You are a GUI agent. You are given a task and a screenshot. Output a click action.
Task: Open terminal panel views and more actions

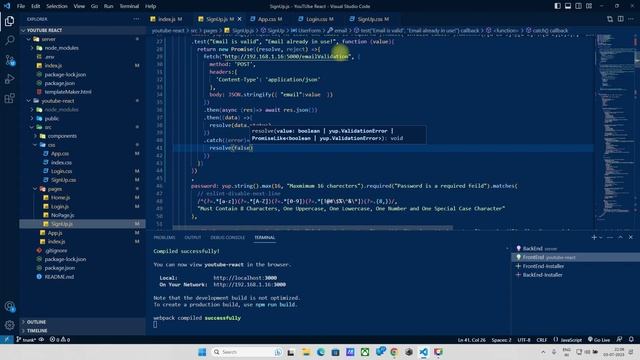[610, 237]
